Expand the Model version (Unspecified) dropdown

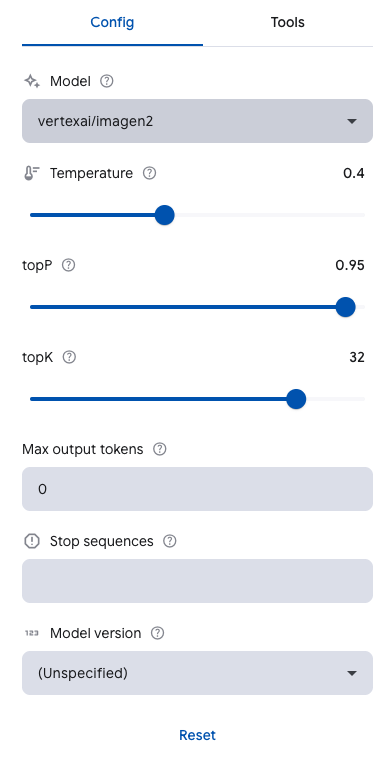pos(197,673)
